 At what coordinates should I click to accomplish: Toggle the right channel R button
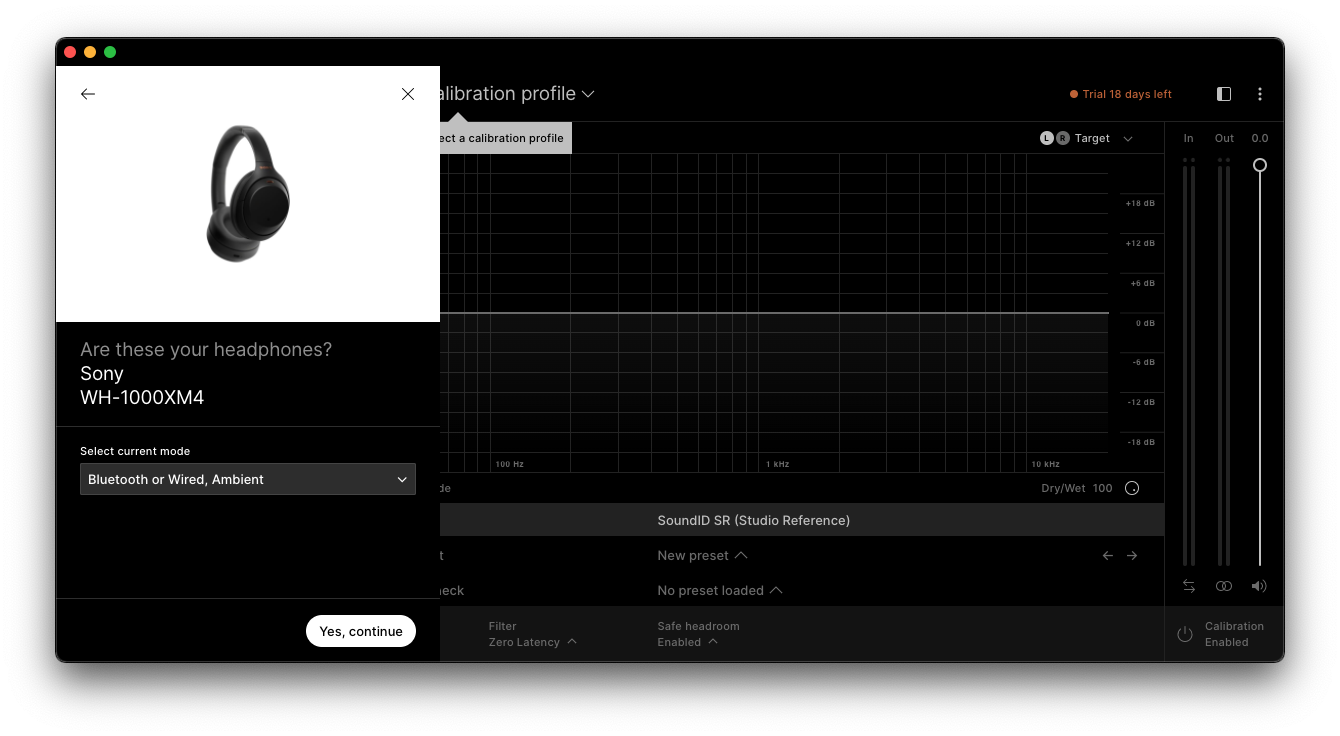click(x=1062, y=138)
